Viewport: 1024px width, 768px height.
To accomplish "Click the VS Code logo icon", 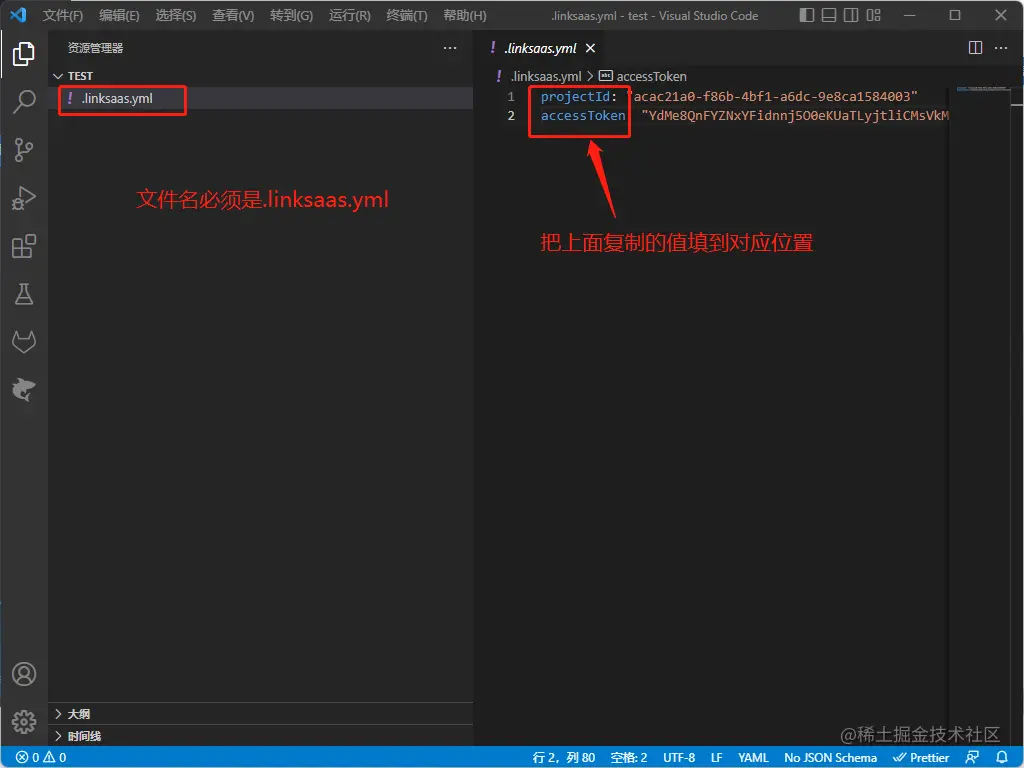I will tap(18, 14).
